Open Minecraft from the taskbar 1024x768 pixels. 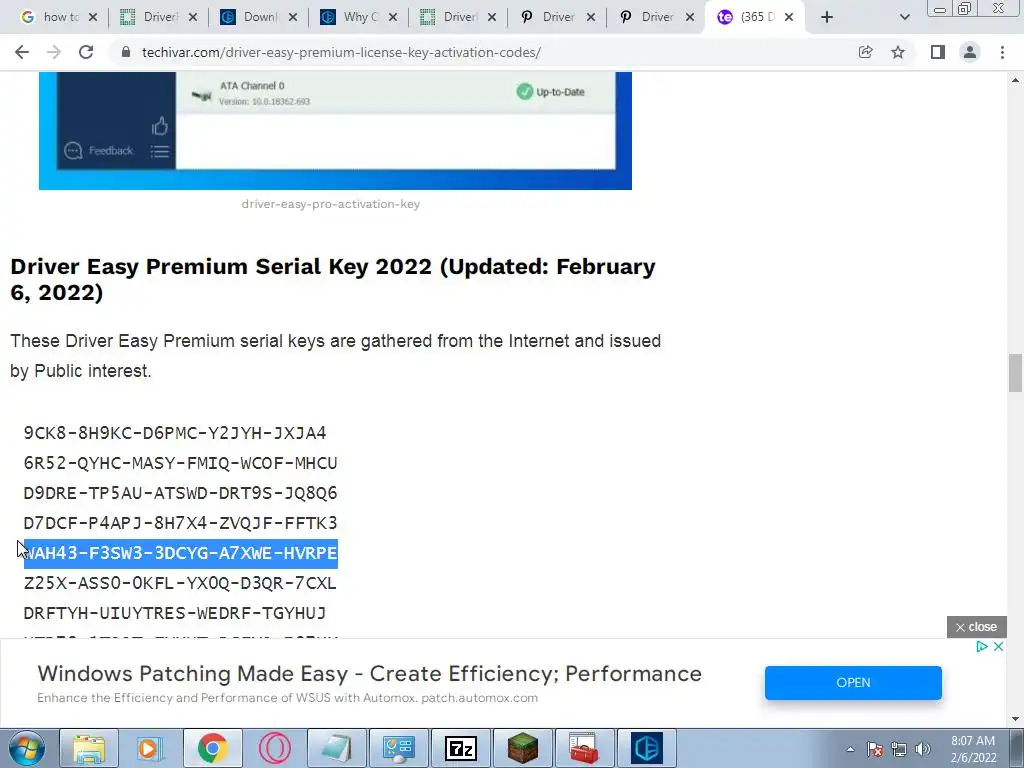pos(522,748)
